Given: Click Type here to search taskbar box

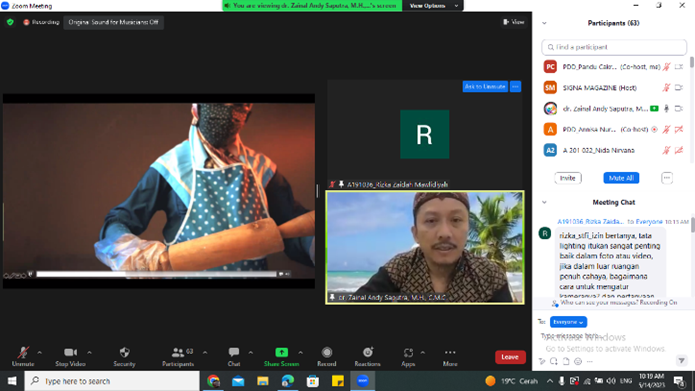Looking at the screenshot, I should [x=112, y=381].
